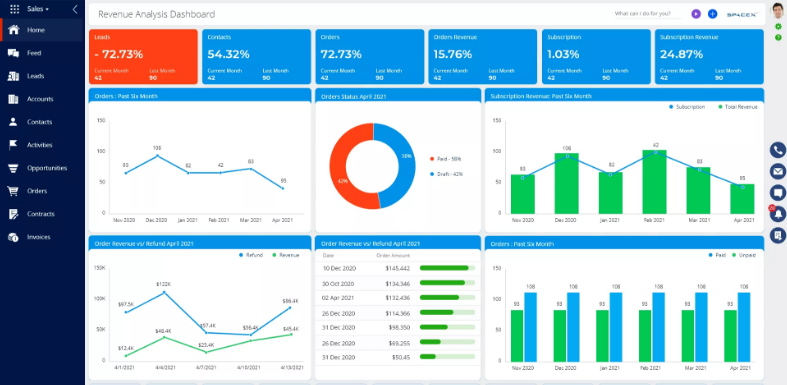This screenshot has width=787, height=385.
Task: Click the progress bar for $98,350 row
Action: [447, 327]
